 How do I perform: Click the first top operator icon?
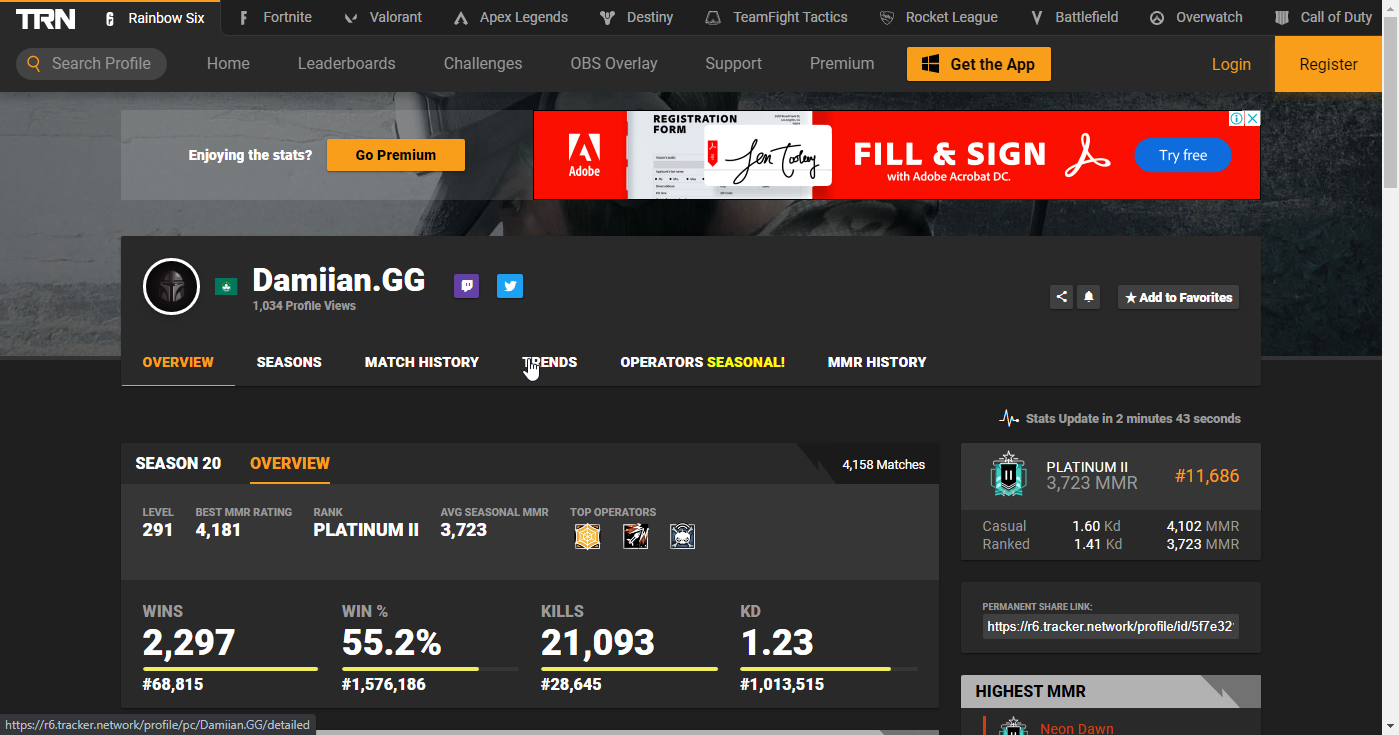(x=587, y=537)
